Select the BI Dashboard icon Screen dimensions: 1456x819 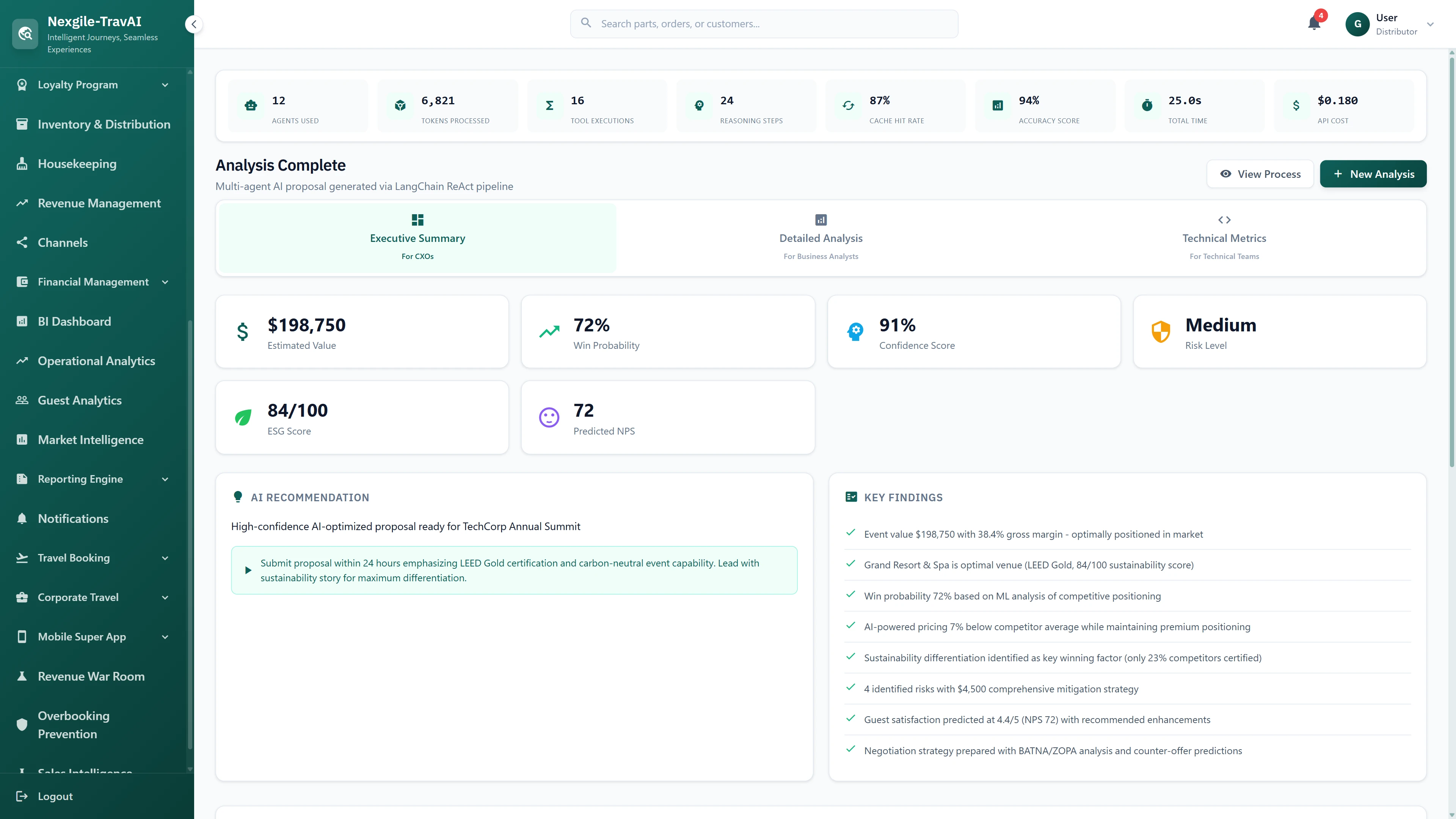click(22, 321)
